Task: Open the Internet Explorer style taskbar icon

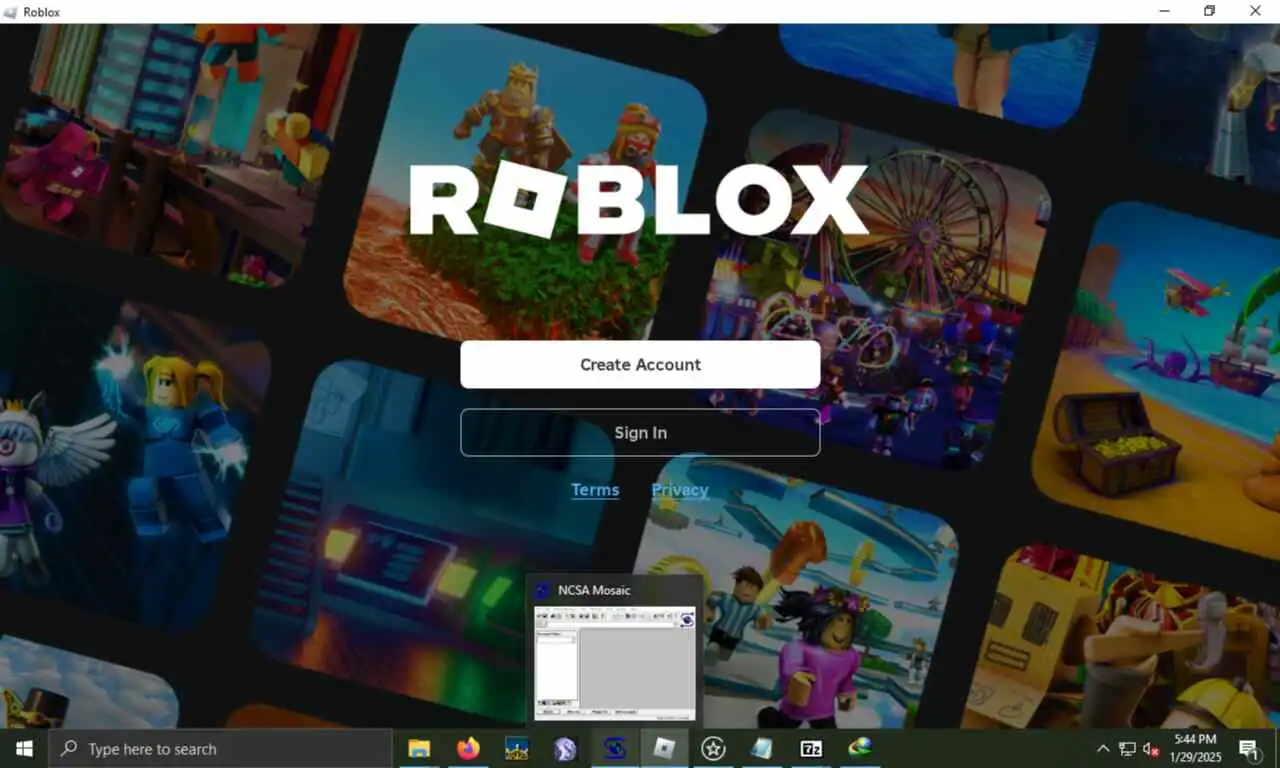Action: [860, 749]
